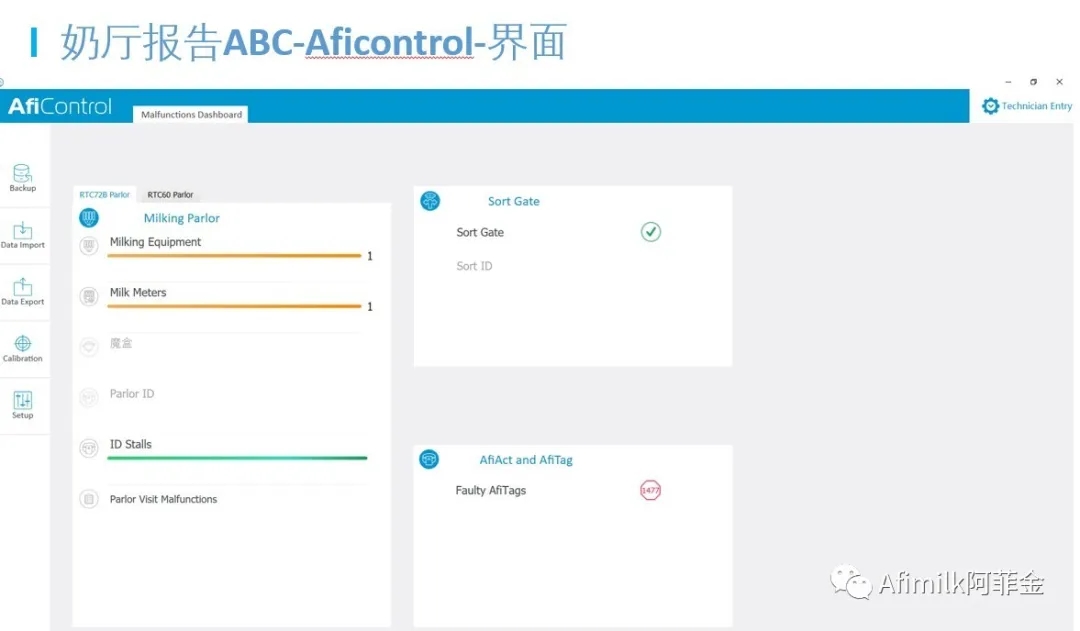Click the Technician Entry gear icon
Screen dimensions: 1080x631
pyautogui.click(x=990, y=106)
